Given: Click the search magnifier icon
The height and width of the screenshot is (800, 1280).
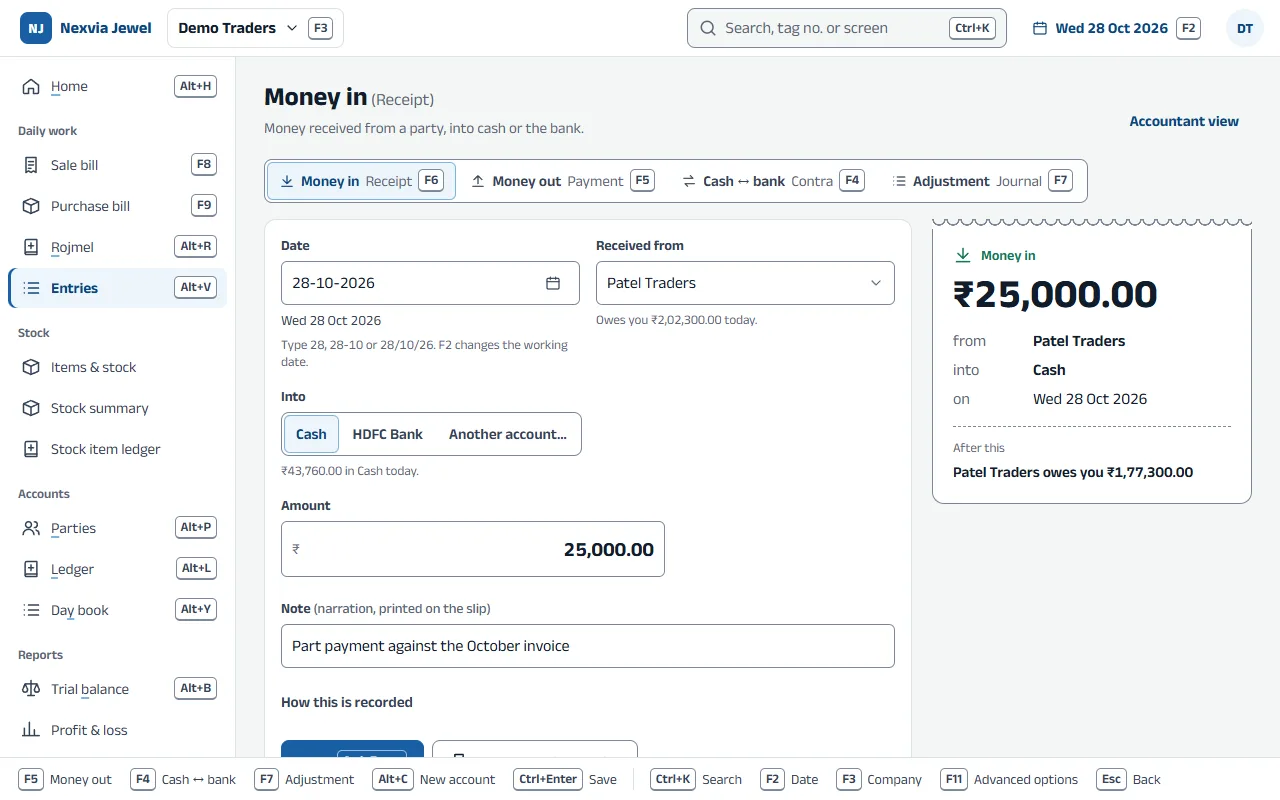Looking at the screenshot, I should click(x=708, y=28).
